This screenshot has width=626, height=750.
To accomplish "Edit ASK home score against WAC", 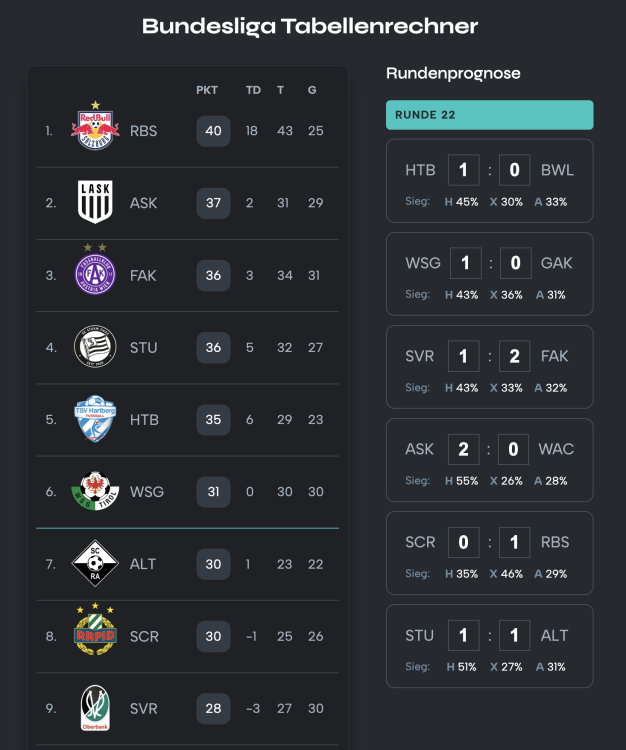I will click(463, 449).
